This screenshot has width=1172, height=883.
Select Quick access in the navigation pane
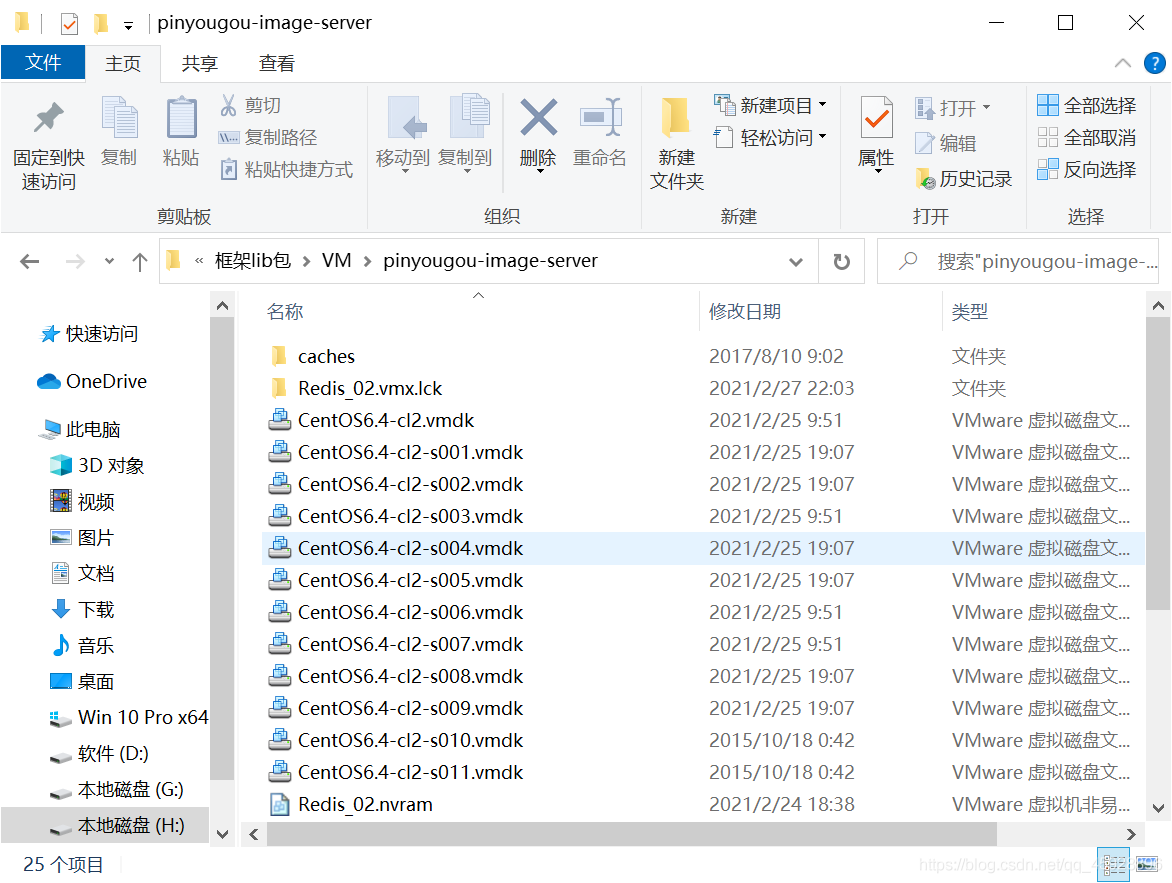click(90, 333)
